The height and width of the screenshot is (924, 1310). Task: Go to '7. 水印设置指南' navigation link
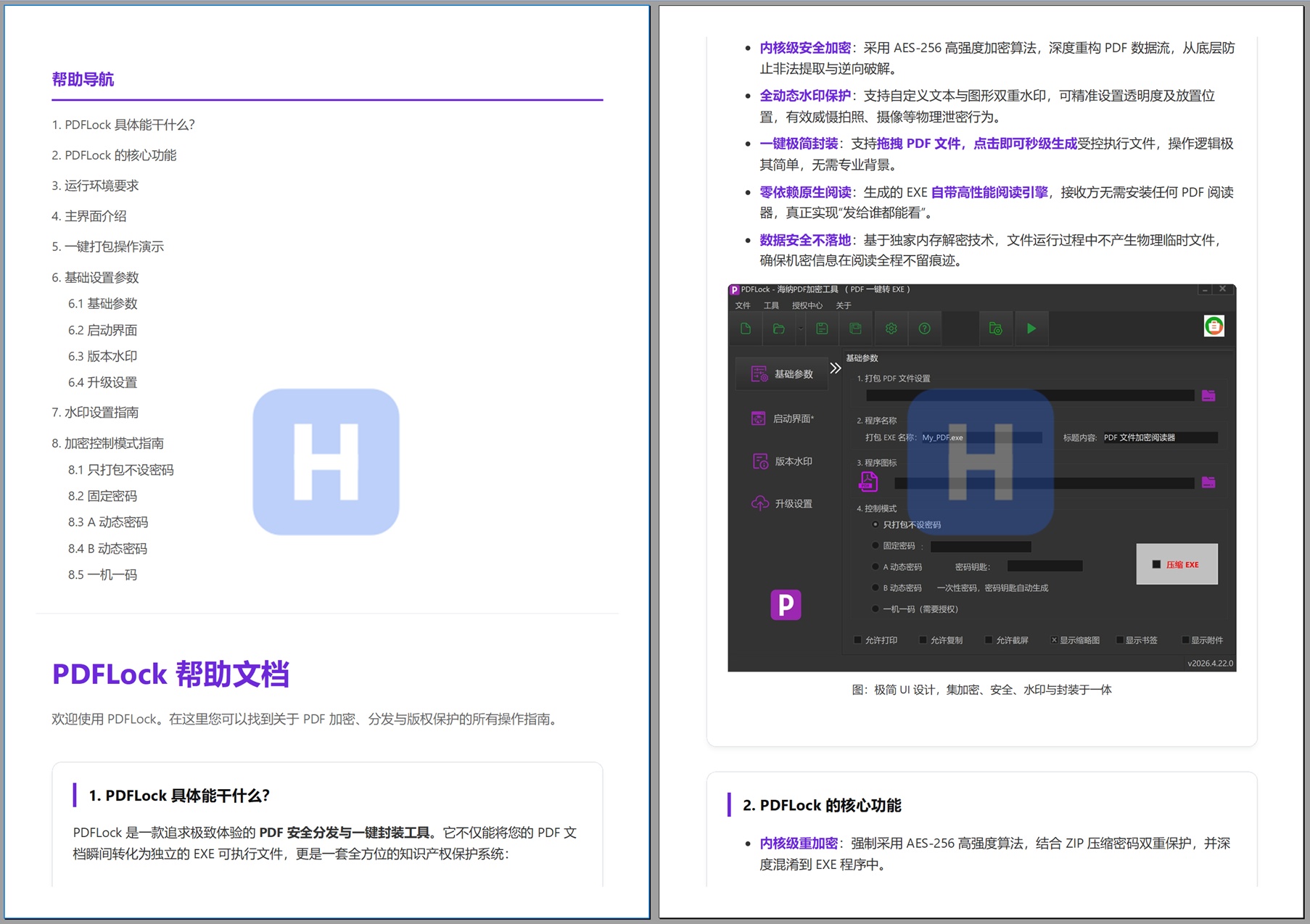coord(95,412)
